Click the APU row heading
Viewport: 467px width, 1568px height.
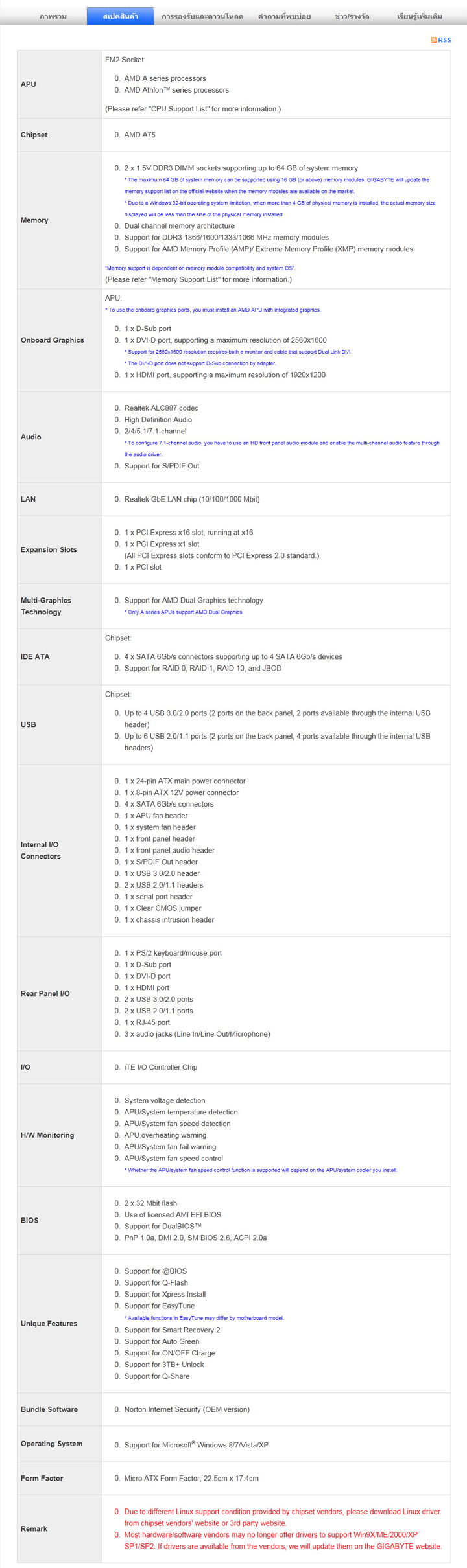(x=29, y=84)
